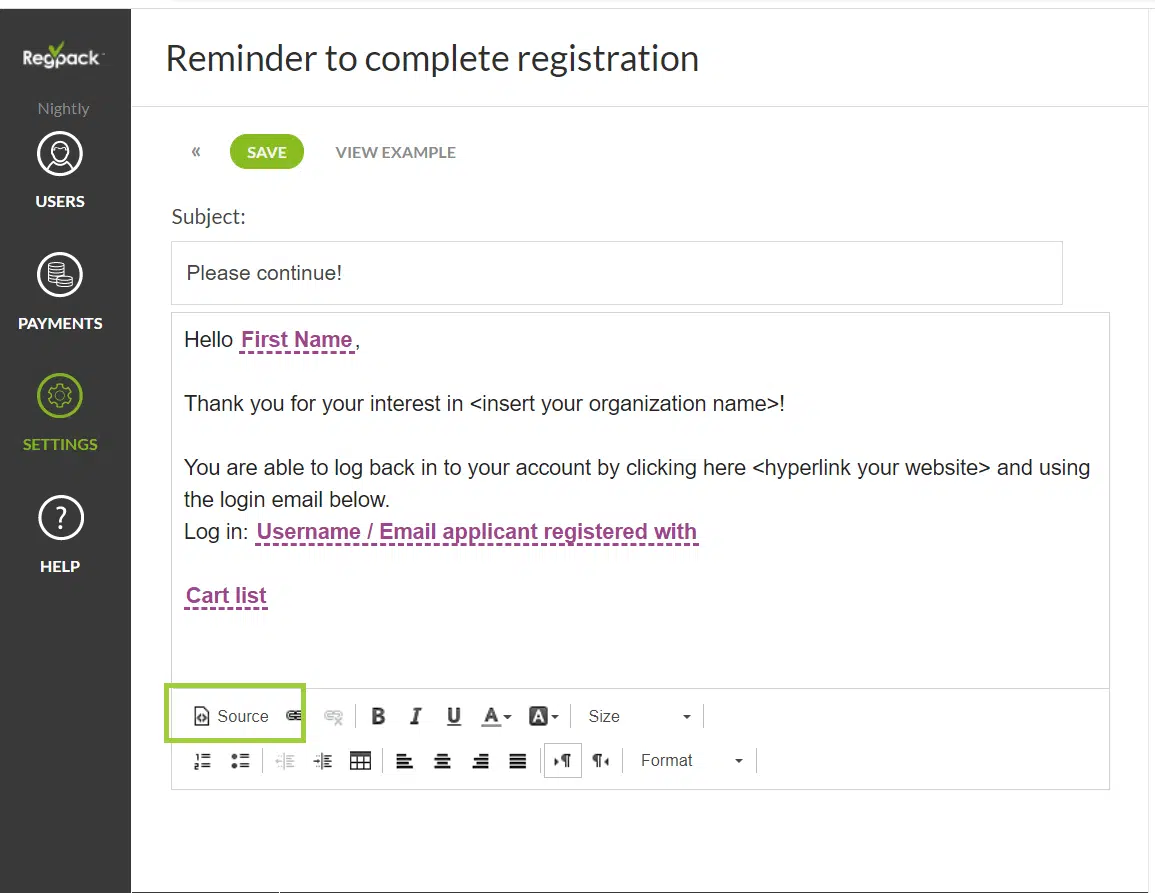Insert a numbered list
This screenshot has width=1155, height=893.
pyautogui.click(x=202, y=761)
